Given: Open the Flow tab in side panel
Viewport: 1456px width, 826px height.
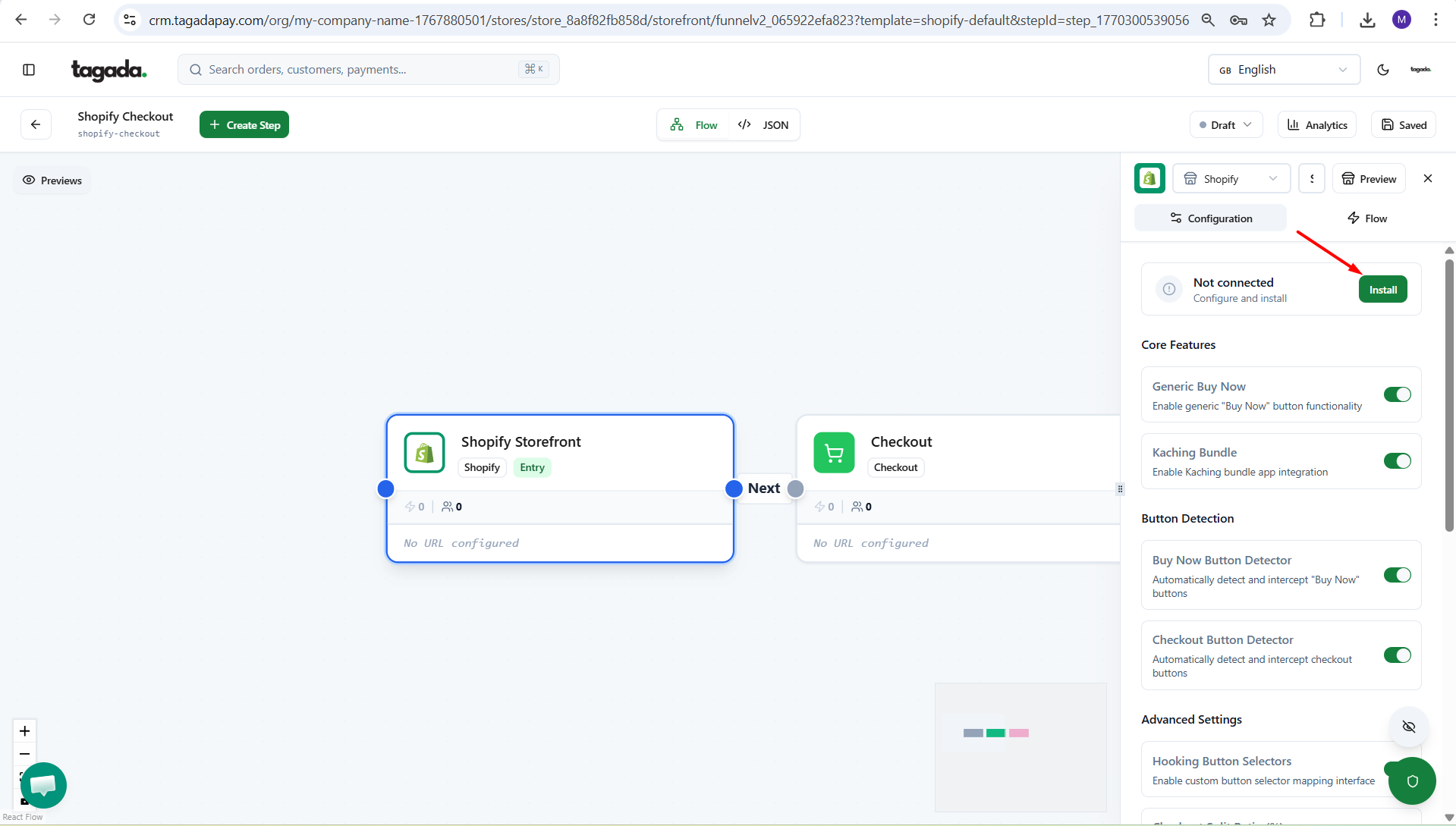Looking at the screenshot, I should (x=1366, y=218).
